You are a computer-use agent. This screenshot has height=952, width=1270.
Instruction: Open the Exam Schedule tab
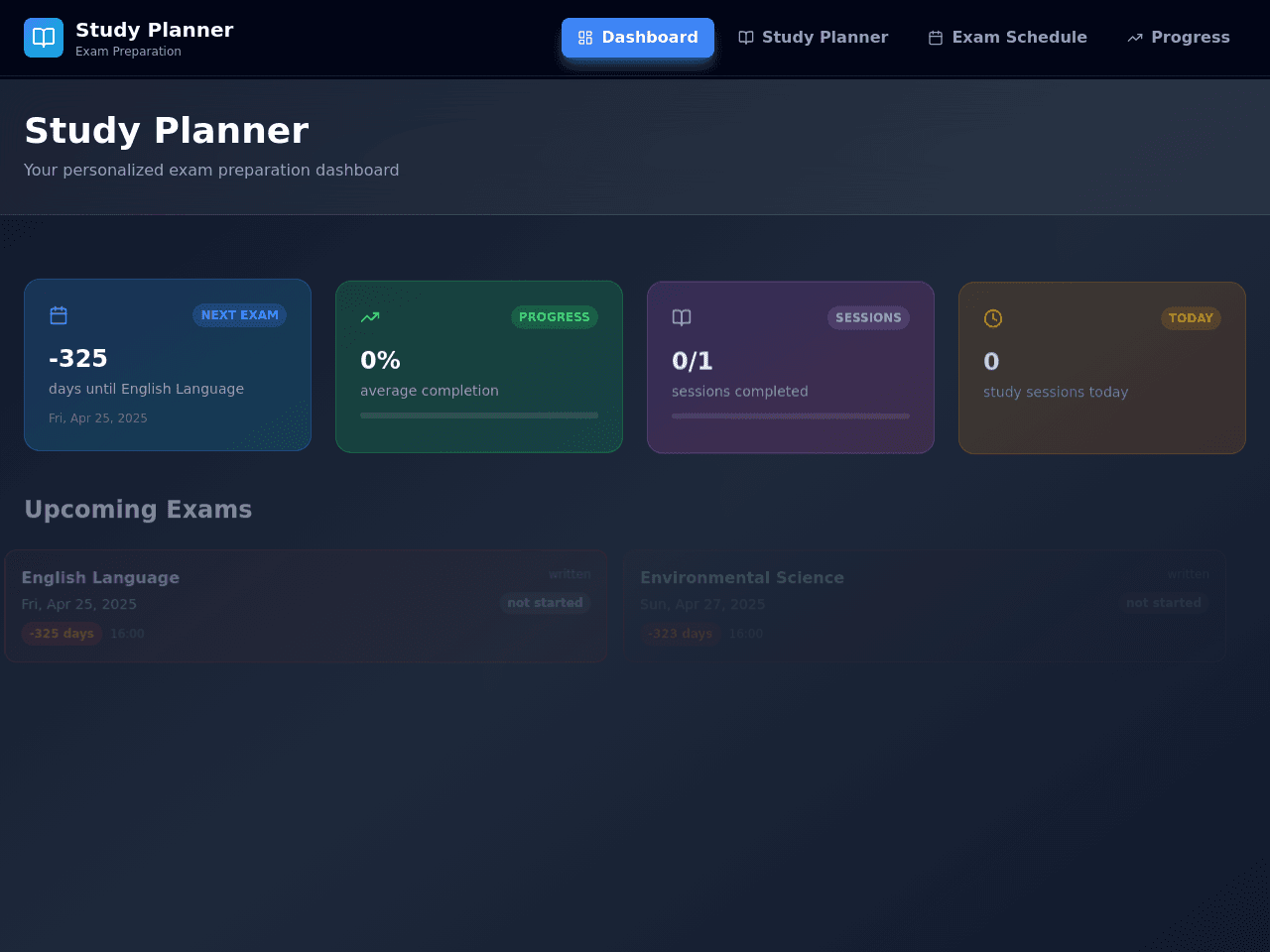[1007, 38]
